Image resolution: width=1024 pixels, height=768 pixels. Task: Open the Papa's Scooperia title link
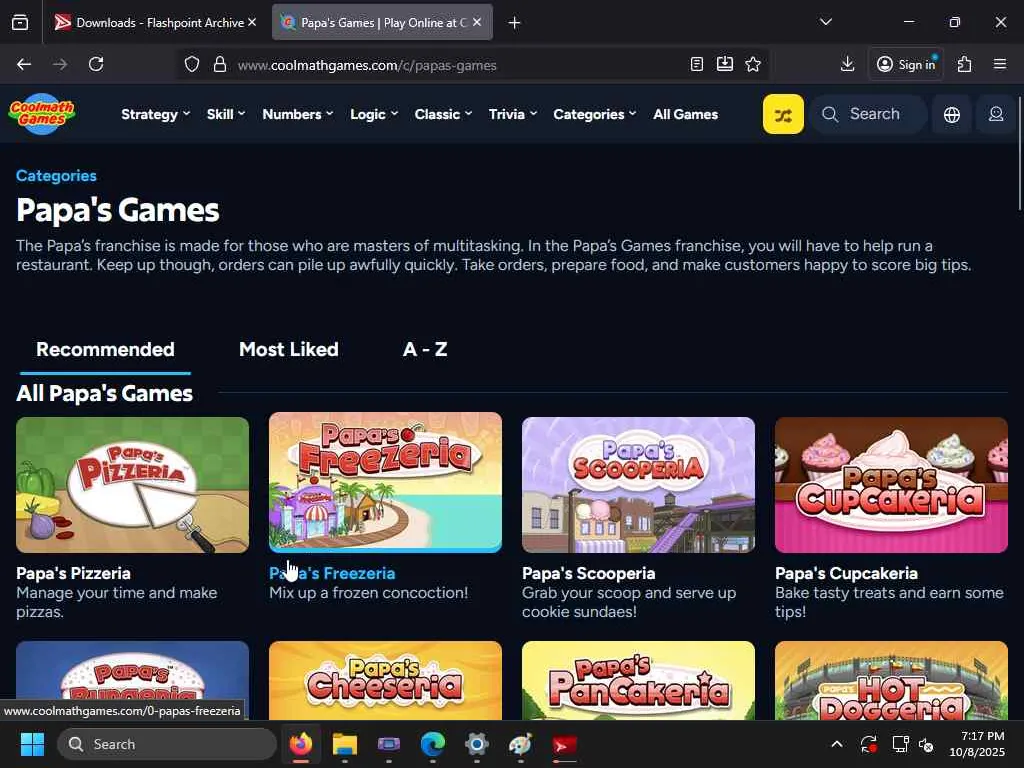[x=588, y=573]
